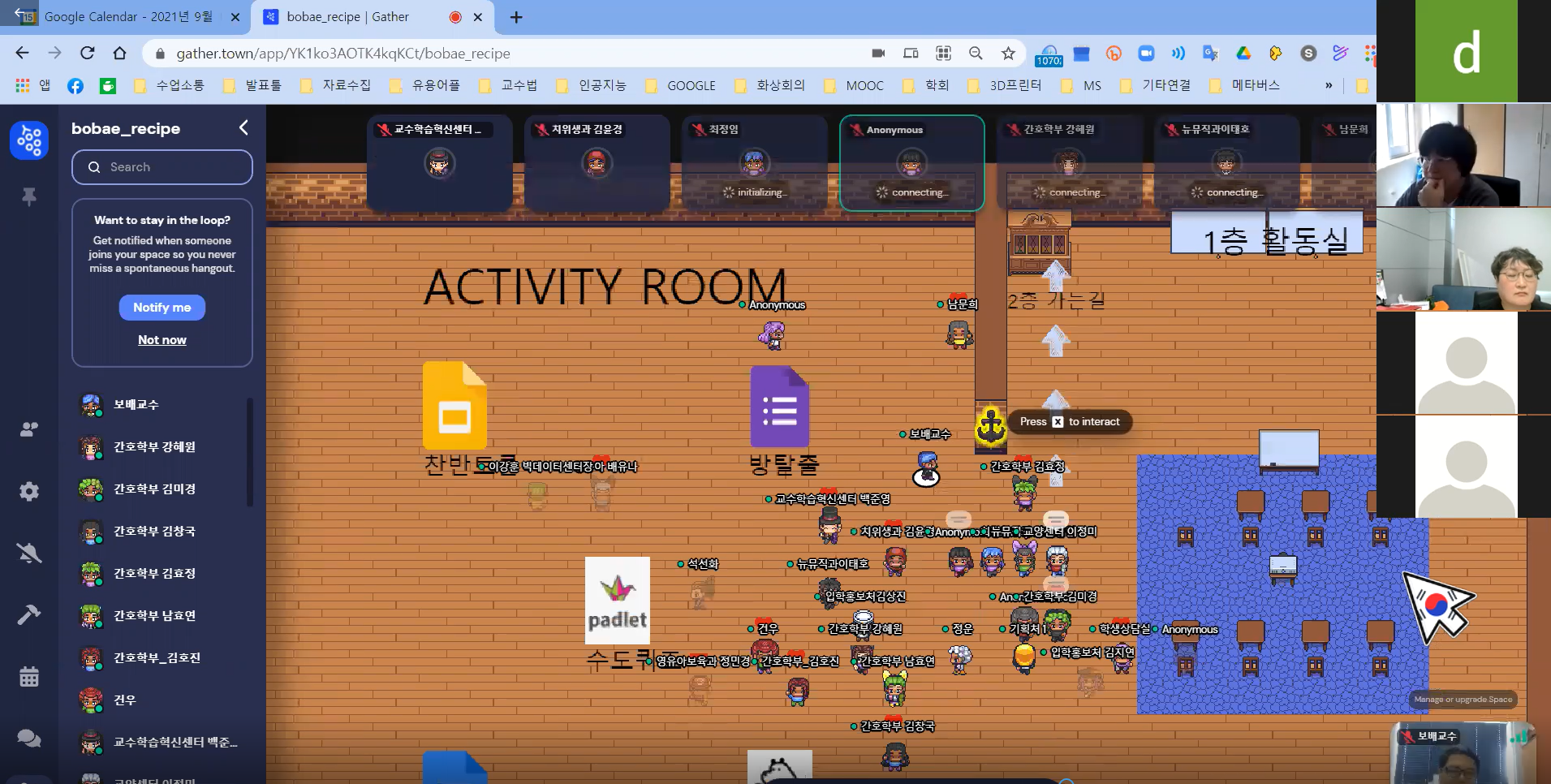Open the 화상회의 bookmark folder
Viewport: 1551px width, 784px height.
point(769,85)
